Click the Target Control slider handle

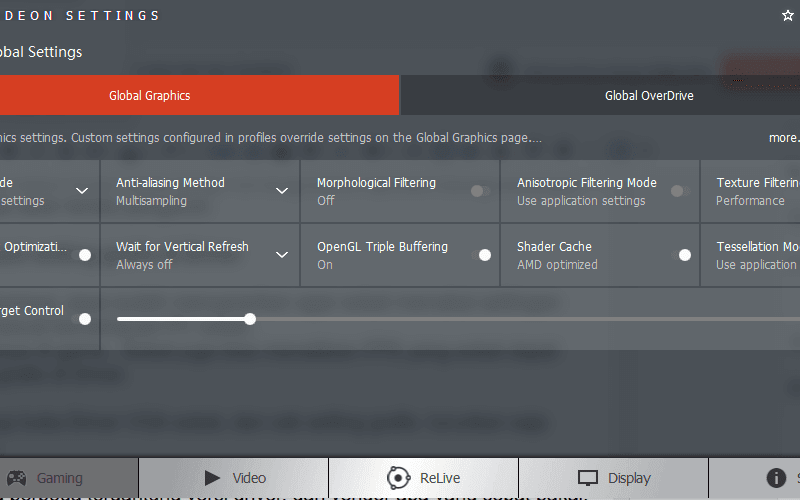[x=249, y=319]
